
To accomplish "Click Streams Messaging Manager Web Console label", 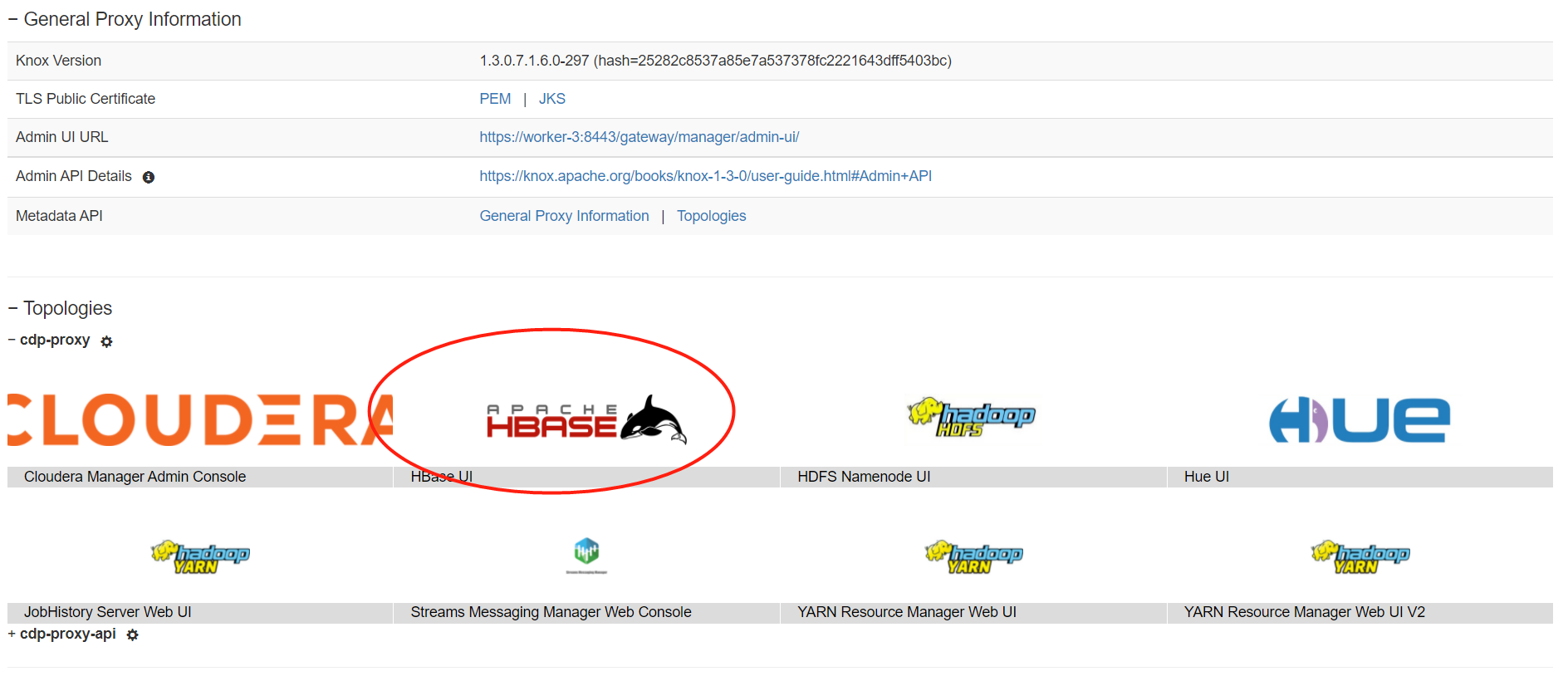I will 551,612.
